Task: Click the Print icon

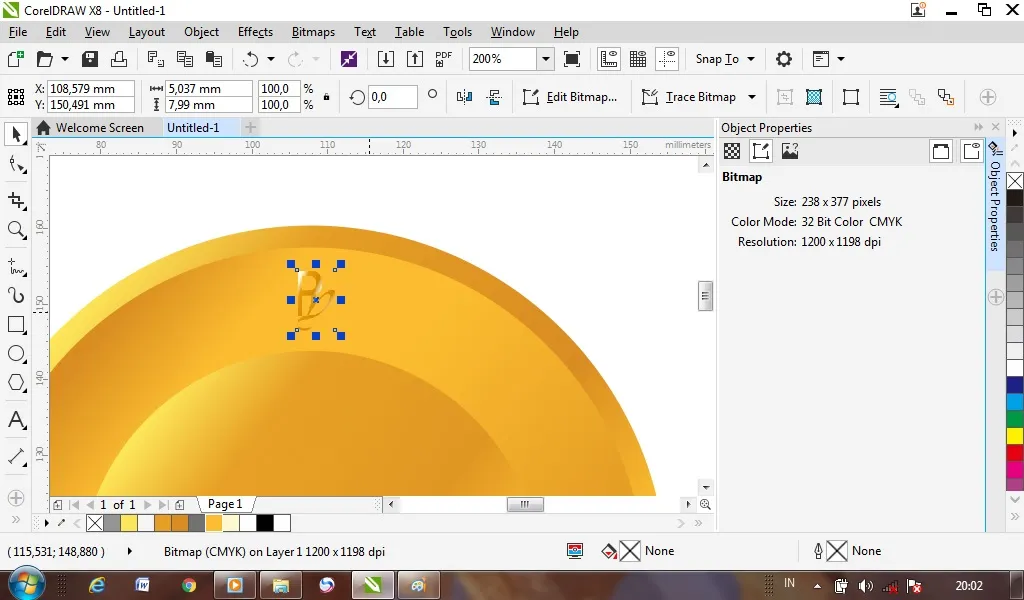Action: pos(119,59)
